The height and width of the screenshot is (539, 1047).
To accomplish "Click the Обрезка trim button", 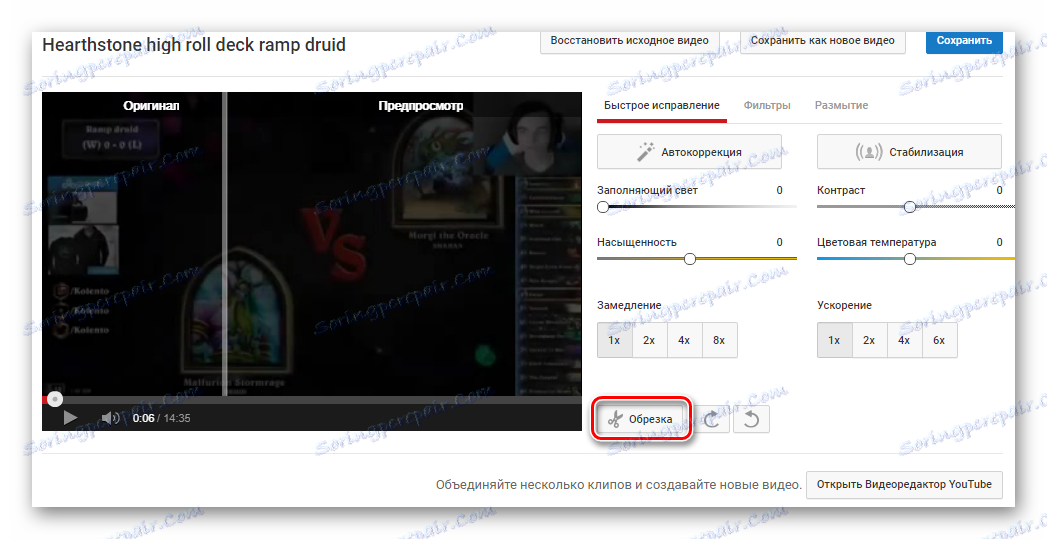I will 641,419.
